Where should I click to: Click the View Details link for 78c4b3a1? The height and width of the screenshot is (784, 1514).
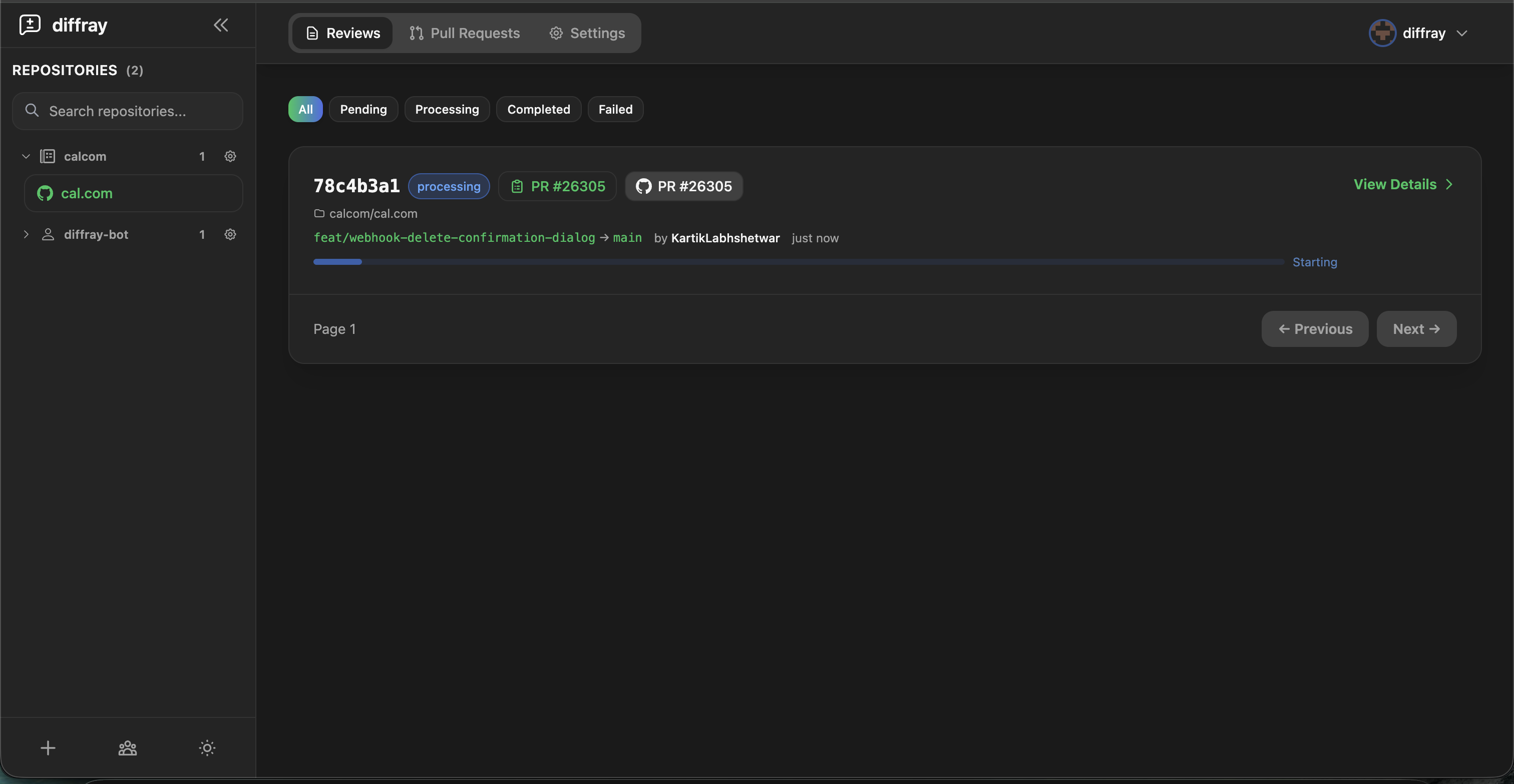tap(1403, 184)
